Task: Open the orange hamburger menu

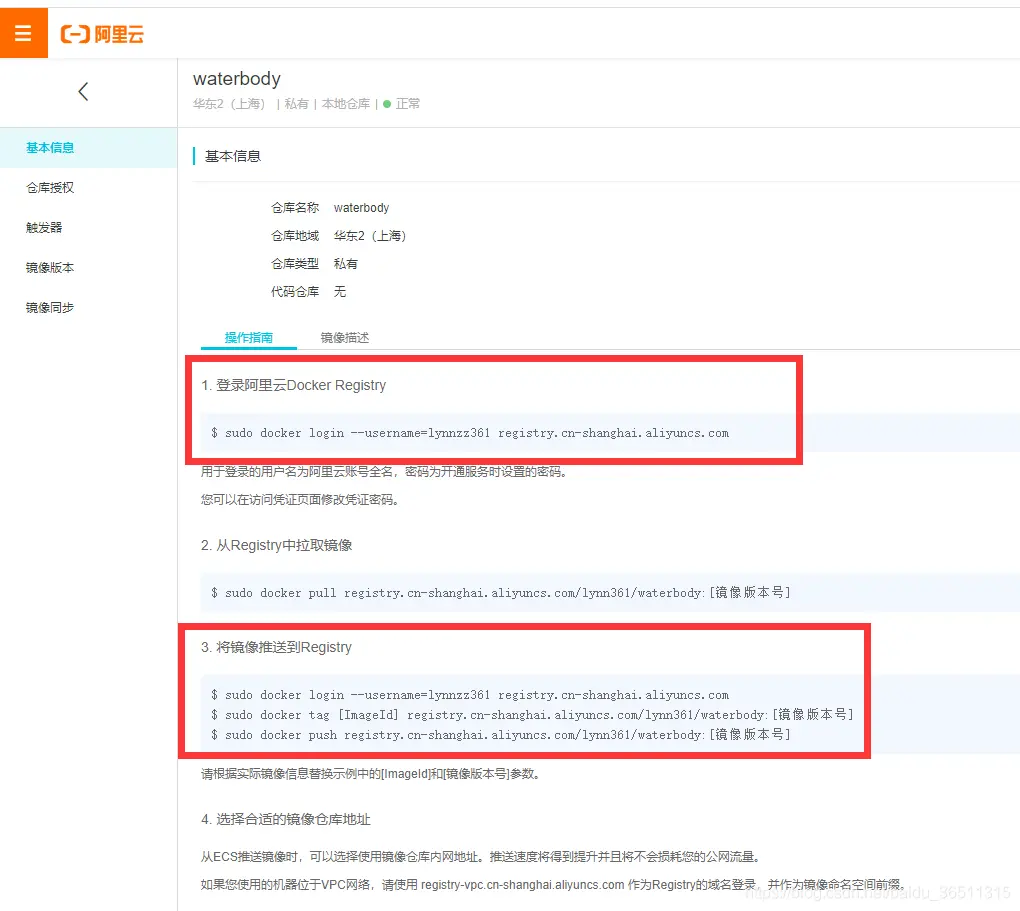Action: click(23, 33)
